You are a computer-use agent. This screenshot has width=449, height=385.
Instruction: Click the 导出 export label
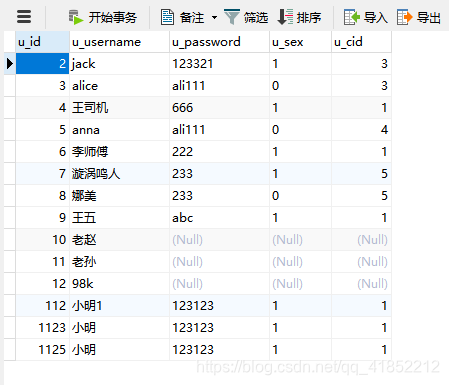click(429, 17)
